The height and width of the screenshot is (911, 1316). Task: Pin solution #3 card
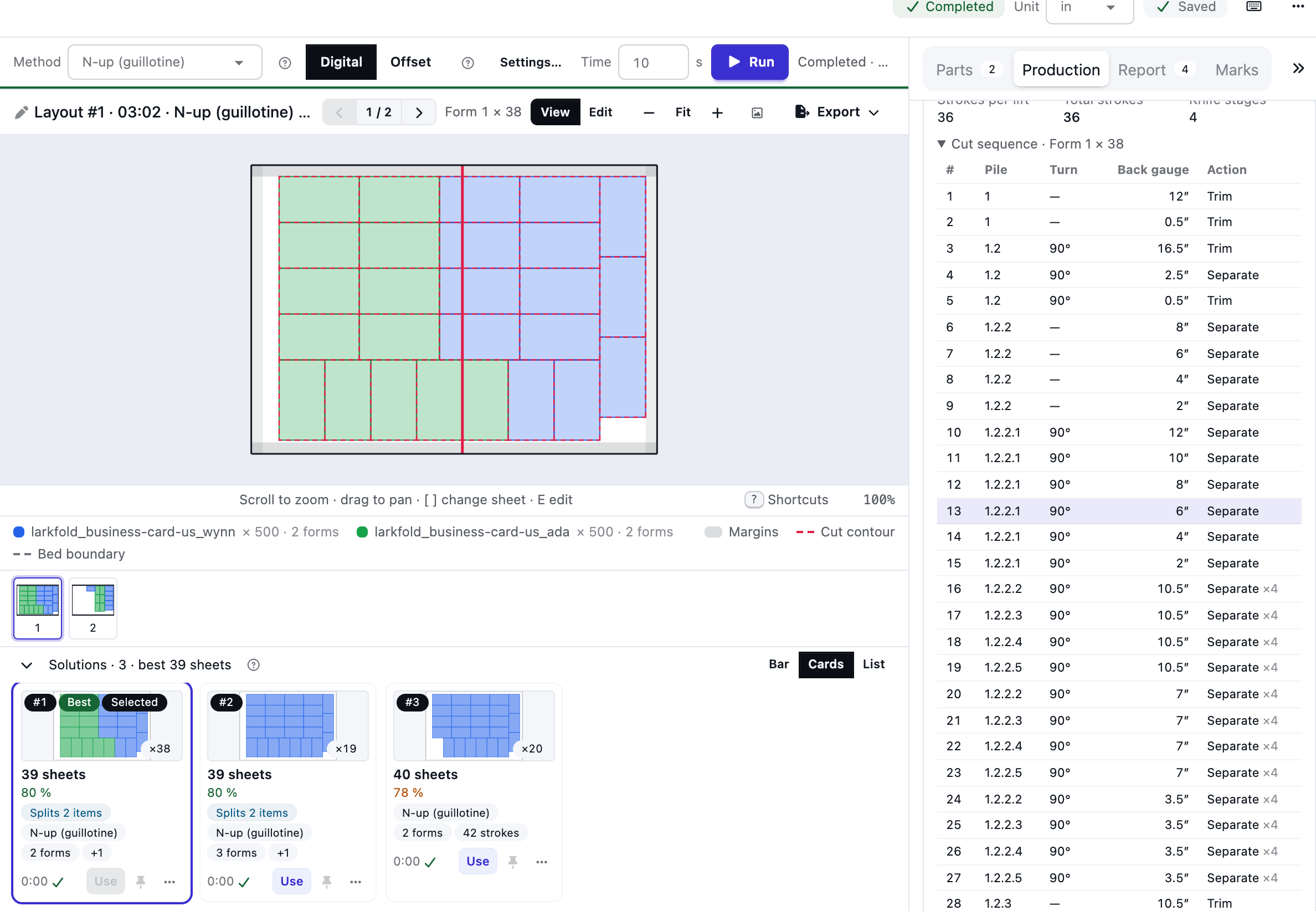coord(513,862)
